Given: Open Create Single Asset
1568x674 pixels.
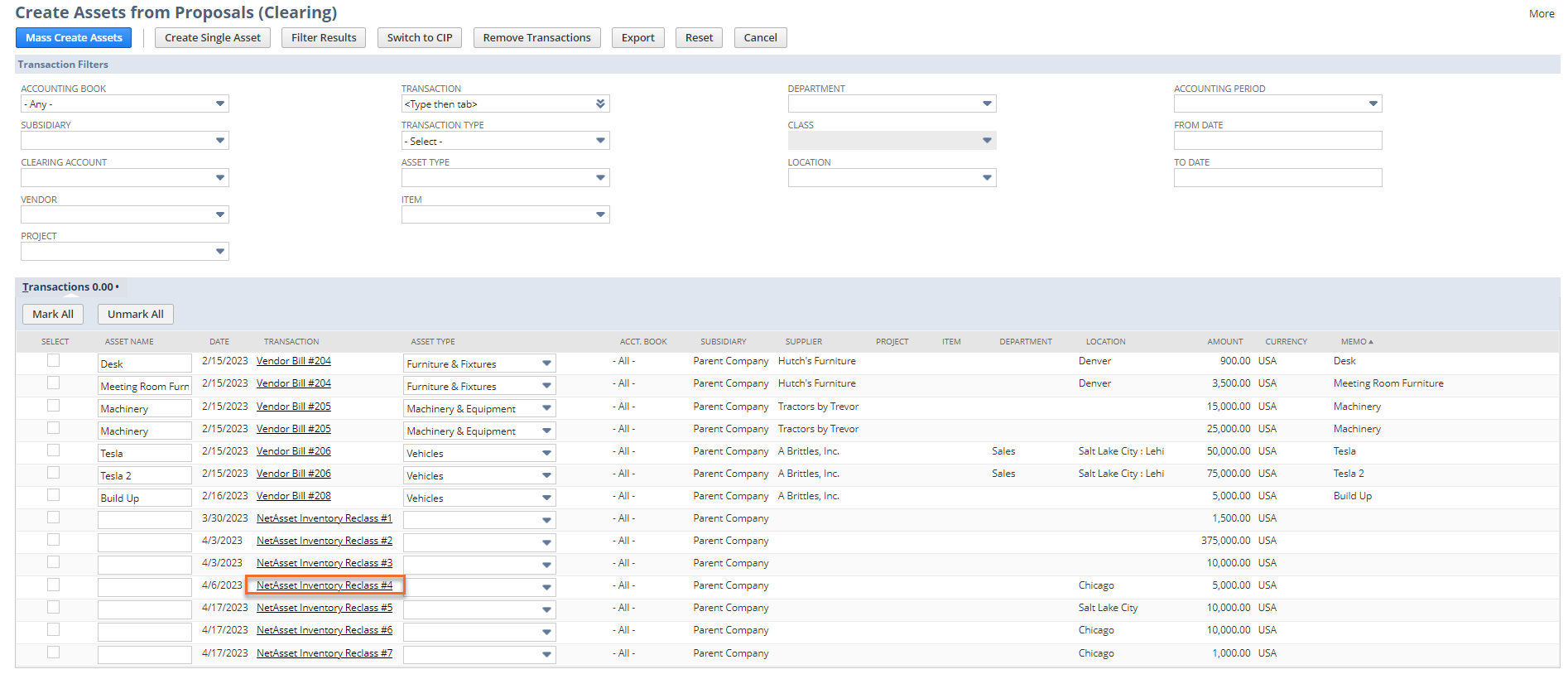Looking at the screenshot, I should 213,38.
